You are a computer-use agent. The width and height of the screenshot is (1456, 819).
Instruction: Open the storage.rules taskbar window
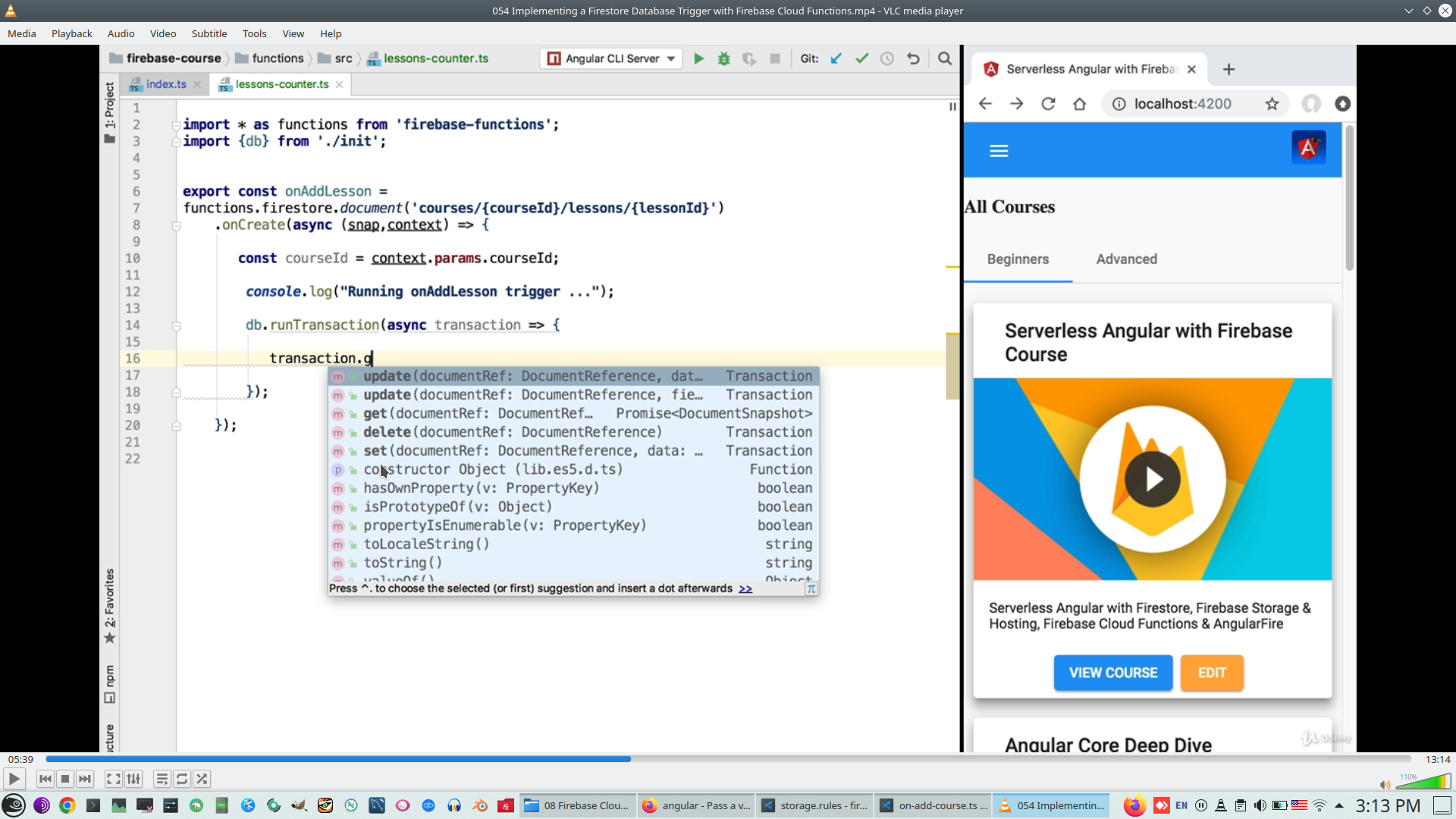(815, 805)
